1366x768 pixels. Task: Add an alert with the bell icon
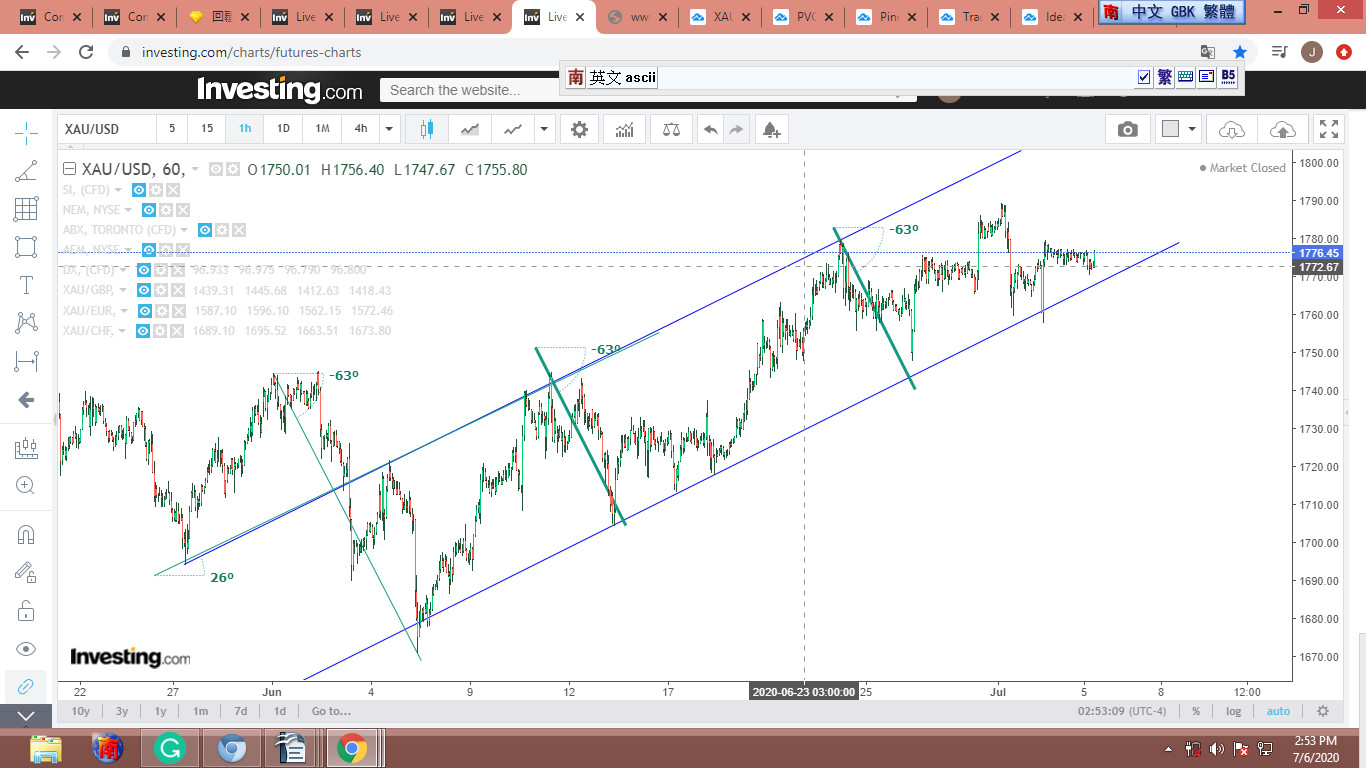tap(770, 129)
